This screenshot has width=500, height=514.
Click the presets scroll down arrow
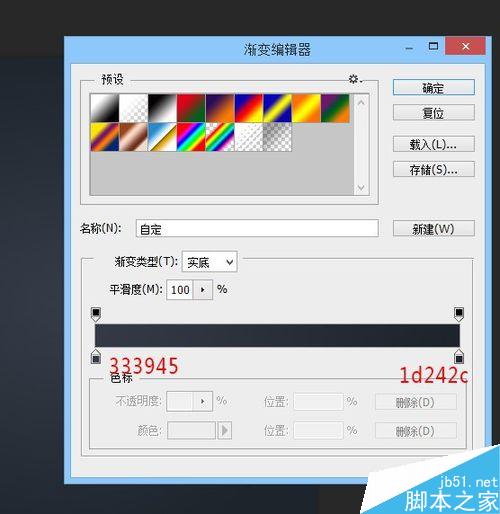361,187
